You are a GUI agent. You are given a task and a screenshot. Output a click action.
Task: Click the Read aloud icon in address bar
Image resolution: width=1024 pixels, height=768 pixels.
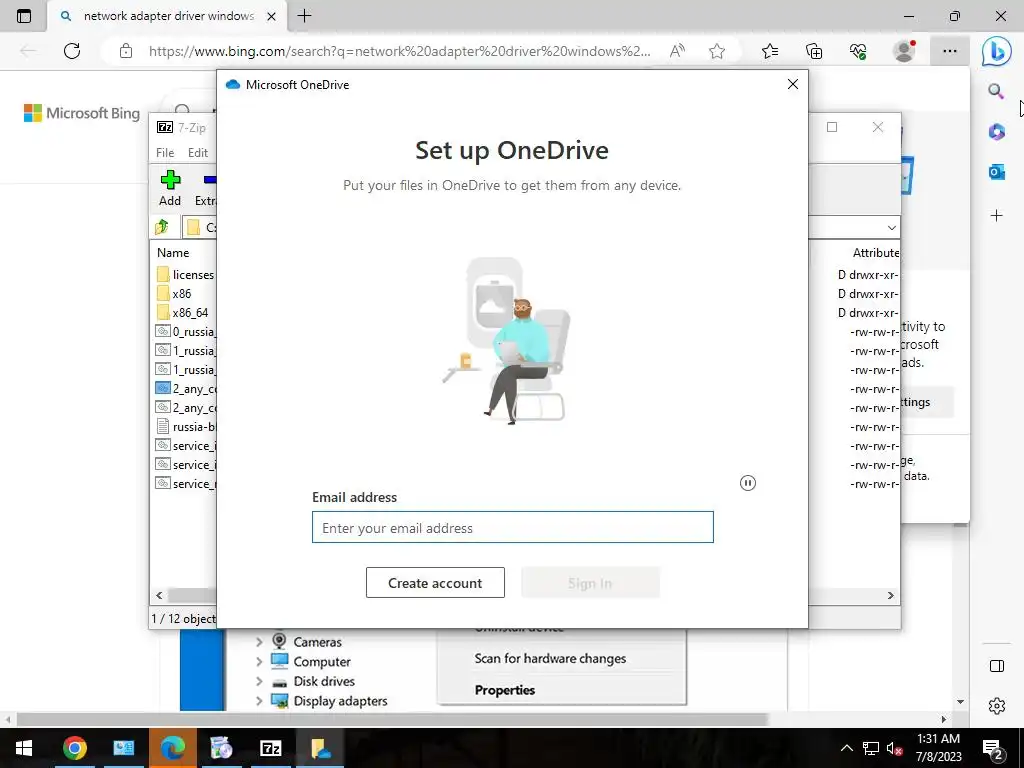click(x=677, y=51)
